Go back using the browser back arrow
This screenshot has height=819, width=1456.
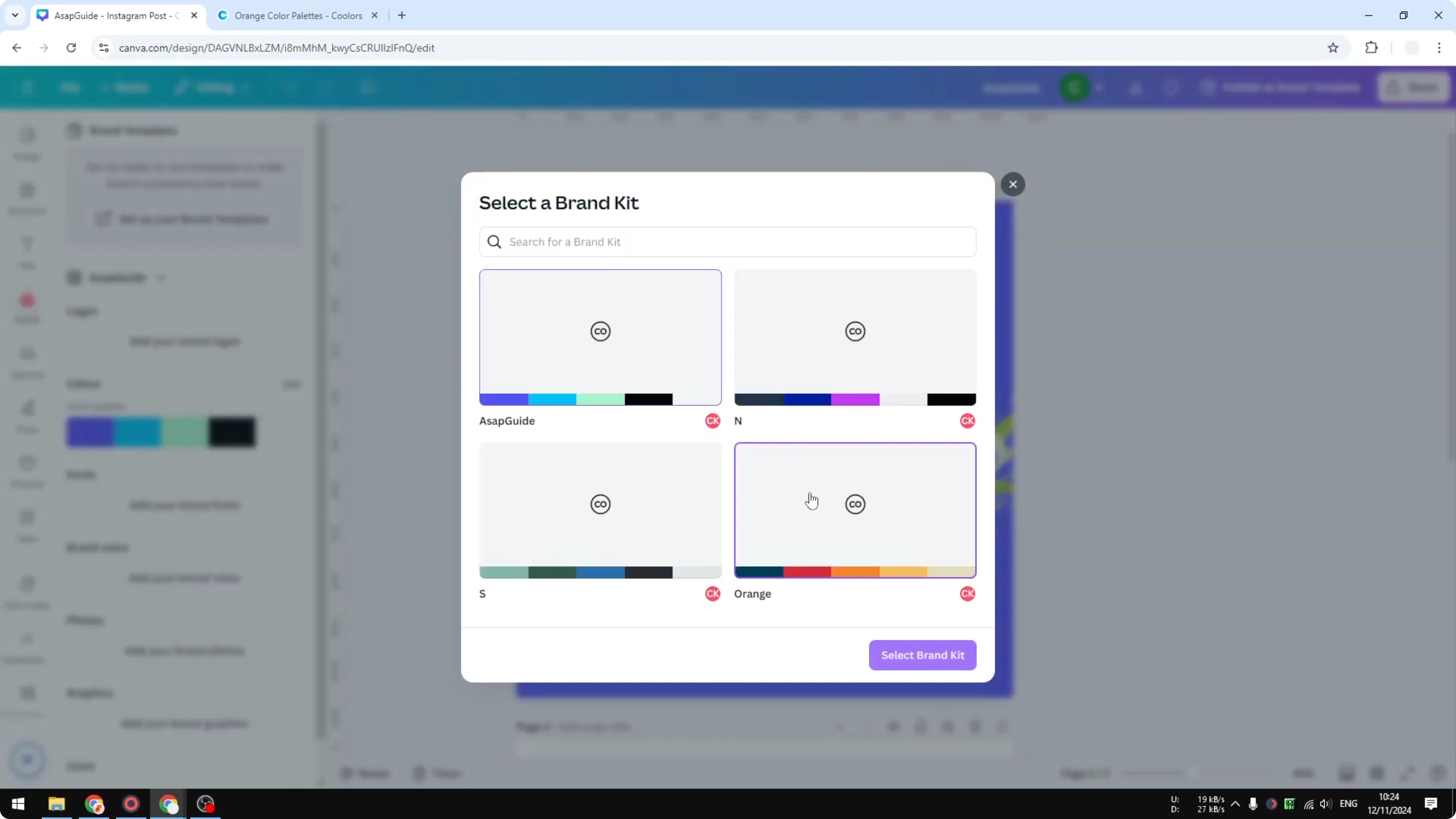pyautogui.click(x=16, y=47)
